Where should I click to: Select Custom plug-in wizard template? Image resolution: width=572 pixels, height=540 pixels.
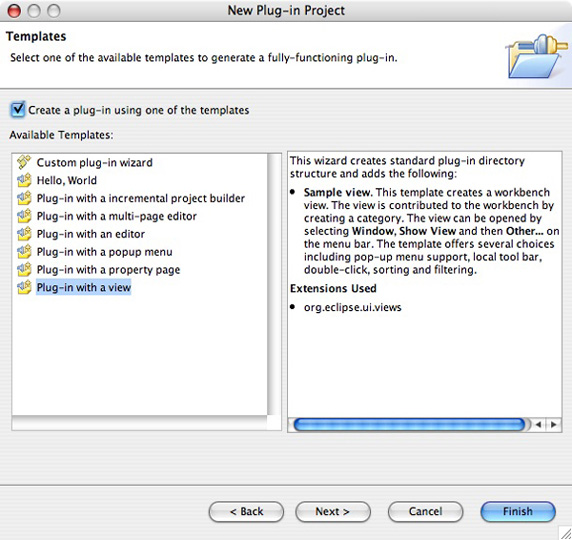pyautogui.click(x=94, y=162)
